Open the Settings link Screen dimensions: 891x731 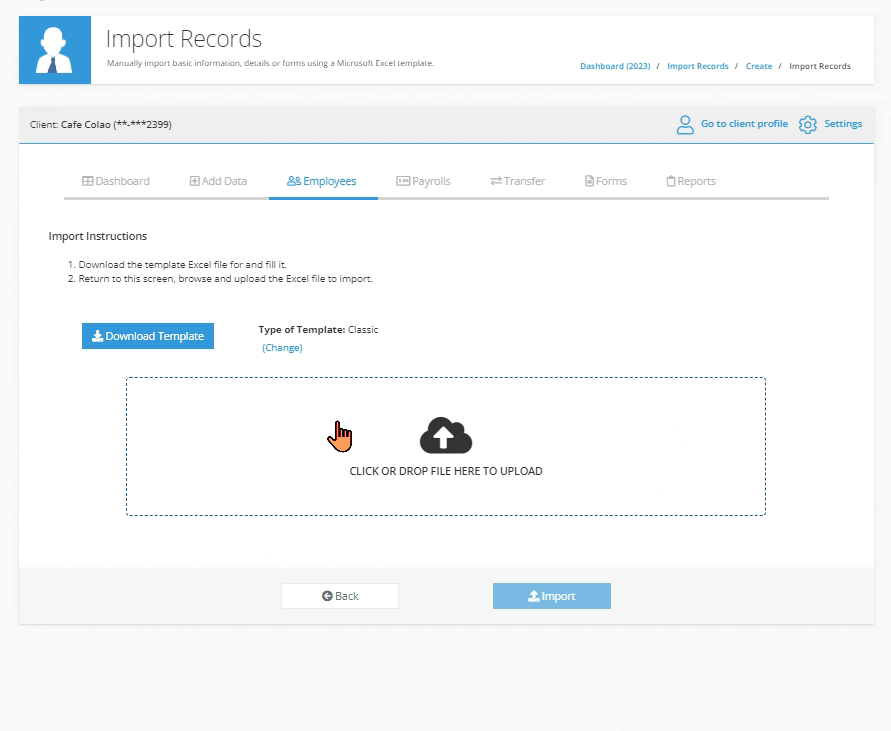click(x=843, y=124)
